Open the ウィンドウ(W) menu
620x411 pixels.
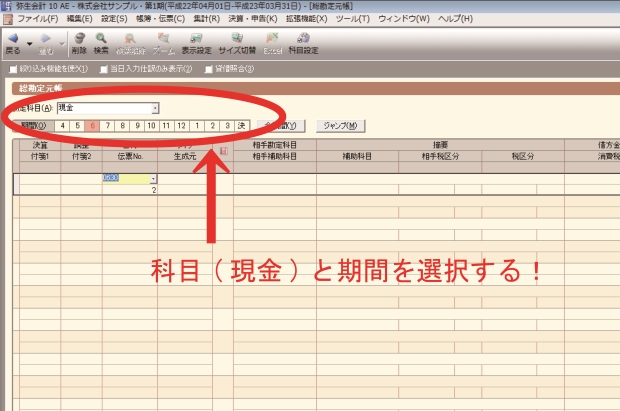(x=404, y=19)
